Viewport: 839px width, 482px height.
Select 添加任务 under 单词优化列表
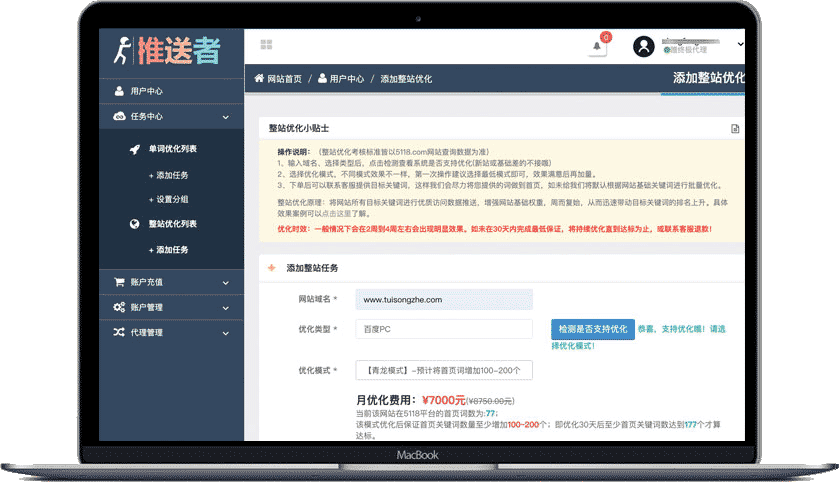pyautogui.click(x=169, y=175)
